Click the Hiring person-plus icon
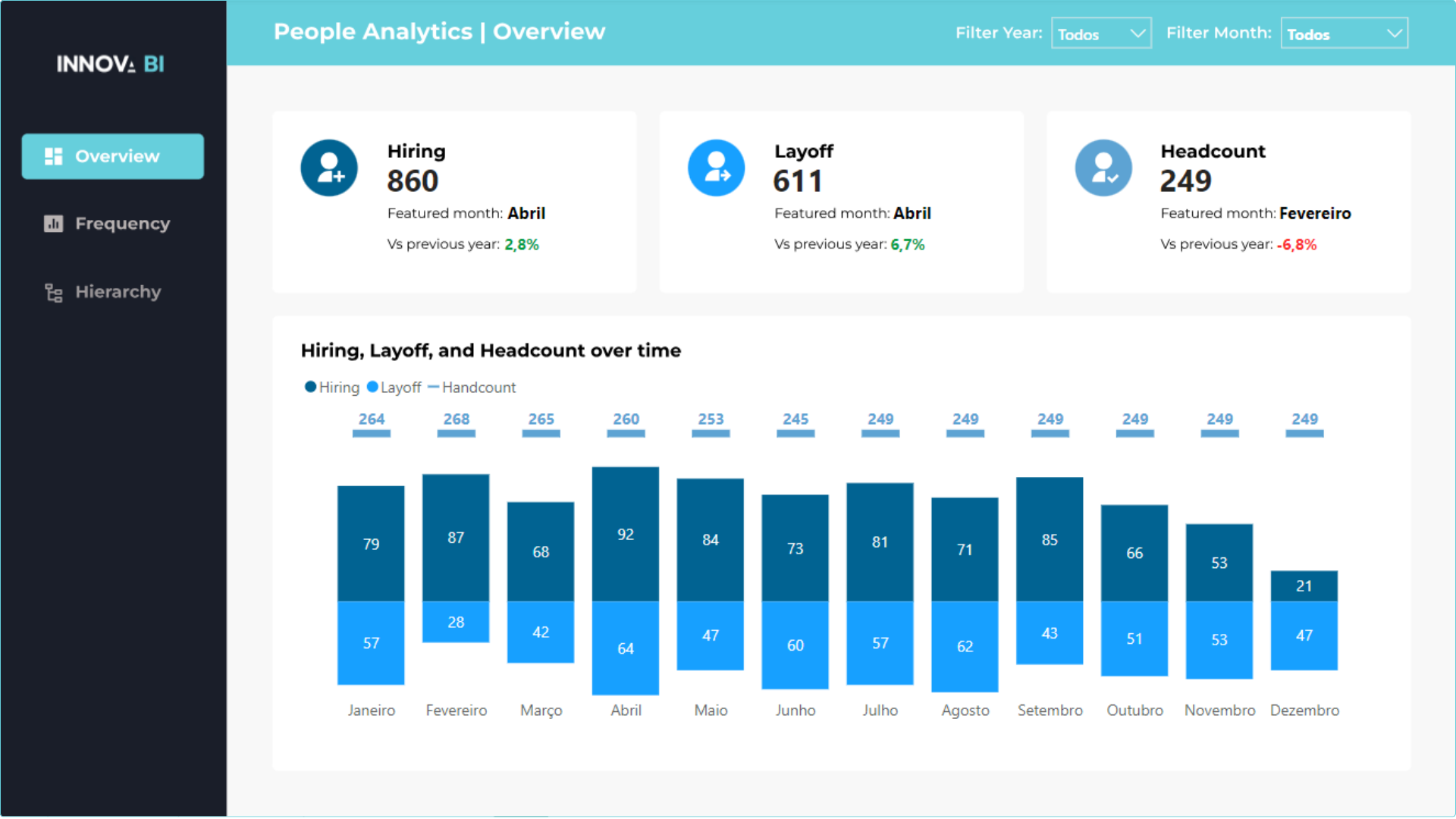The image size is (1456, 819). click(329, 168)
